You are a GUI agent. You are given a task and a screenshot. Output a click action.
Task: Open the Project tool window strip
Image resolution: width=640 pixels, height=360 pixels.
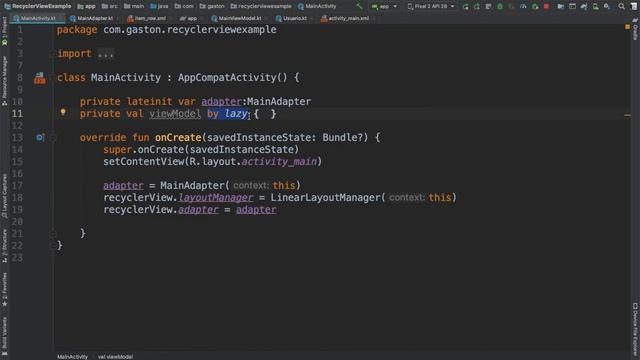click(x=4, y=31)
